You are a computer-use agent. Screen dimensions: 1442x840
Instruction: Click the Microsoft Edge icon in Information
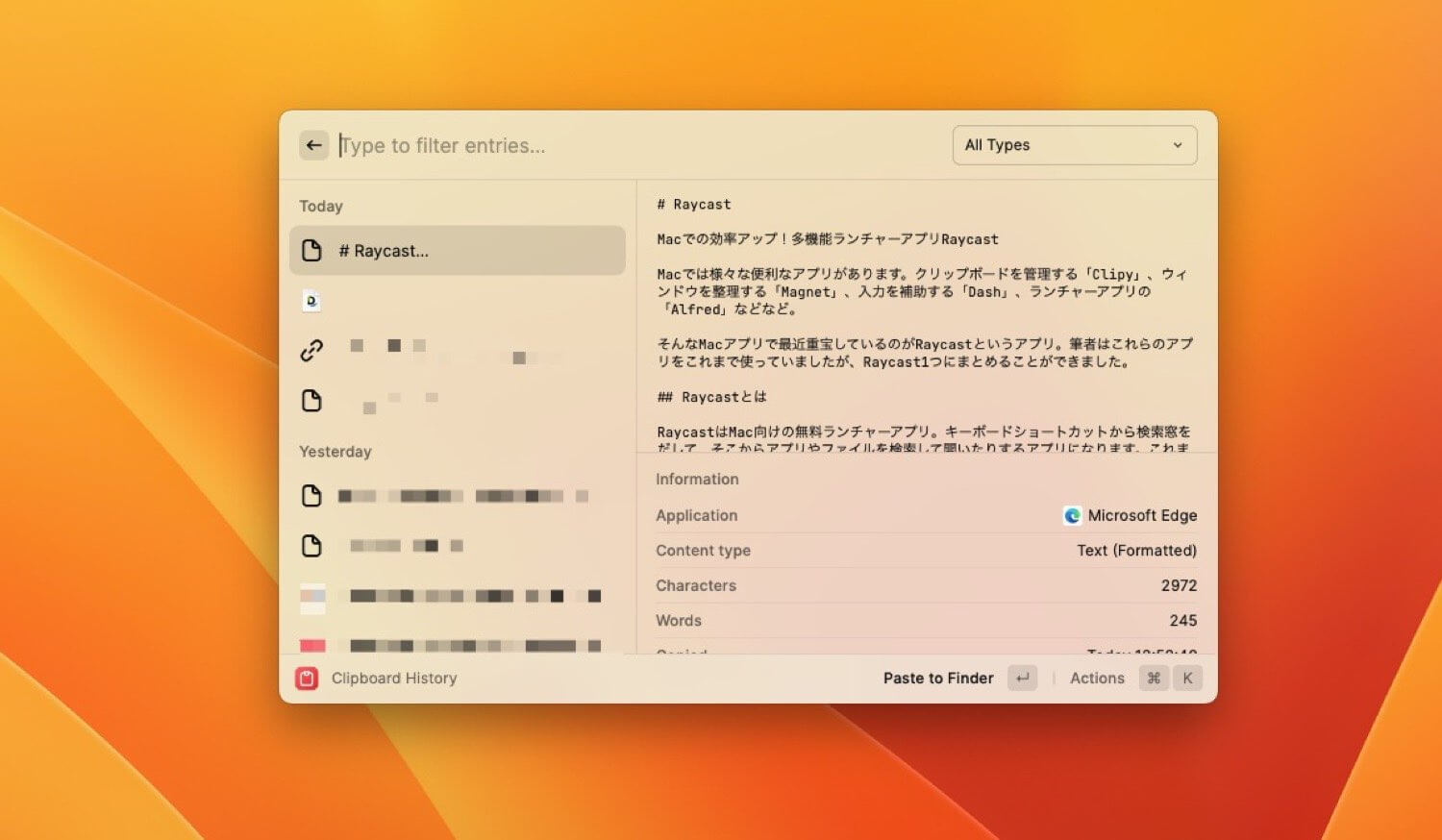pos(1072,516)
